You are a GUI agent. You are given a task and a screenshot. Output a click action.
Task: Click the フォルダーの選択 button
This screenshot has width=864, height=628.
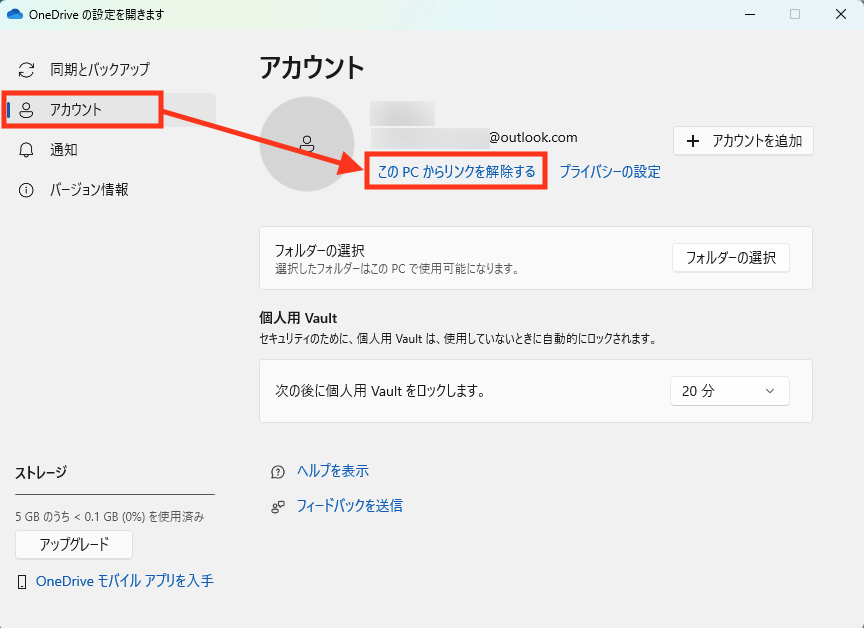point(731,258)
